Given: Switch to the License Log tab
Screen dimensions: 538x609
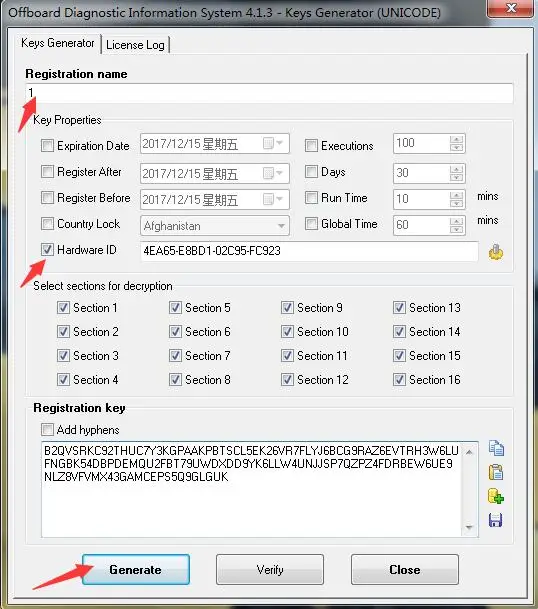Looking at the screenshot, I should tap(135, 45).
